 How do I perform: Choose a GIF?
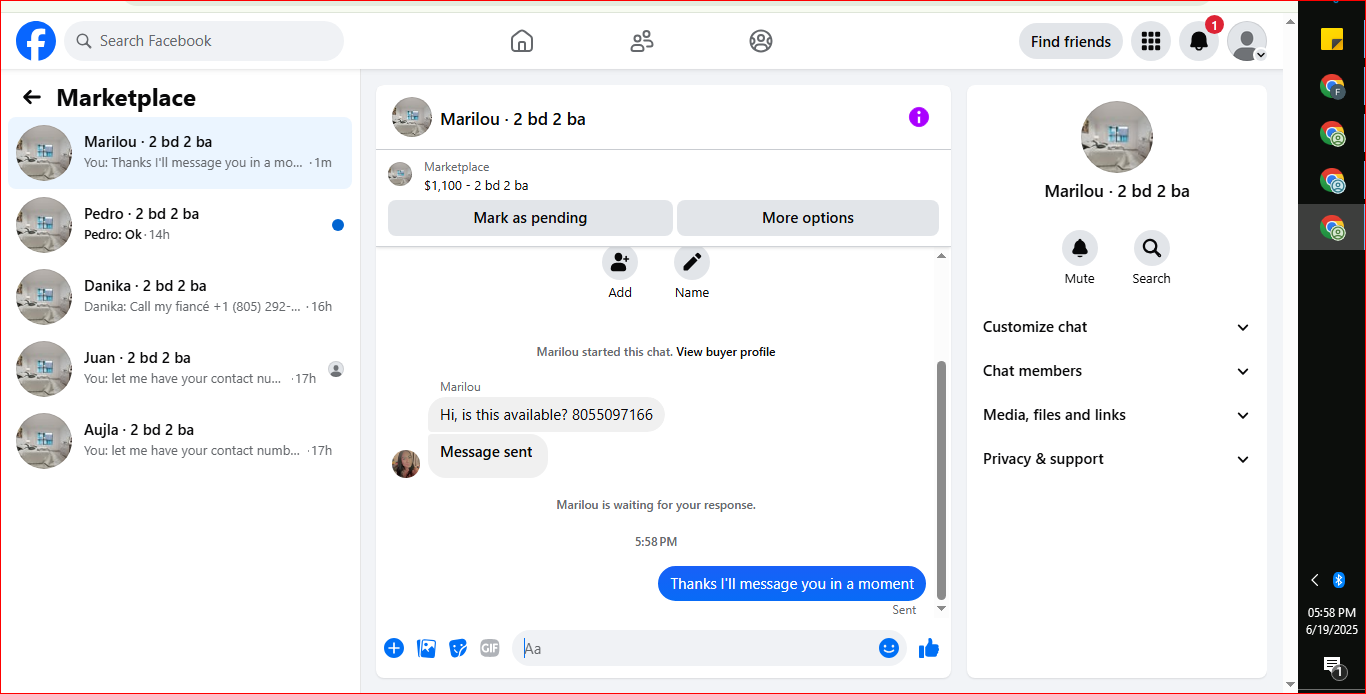[x=489, y=648]
